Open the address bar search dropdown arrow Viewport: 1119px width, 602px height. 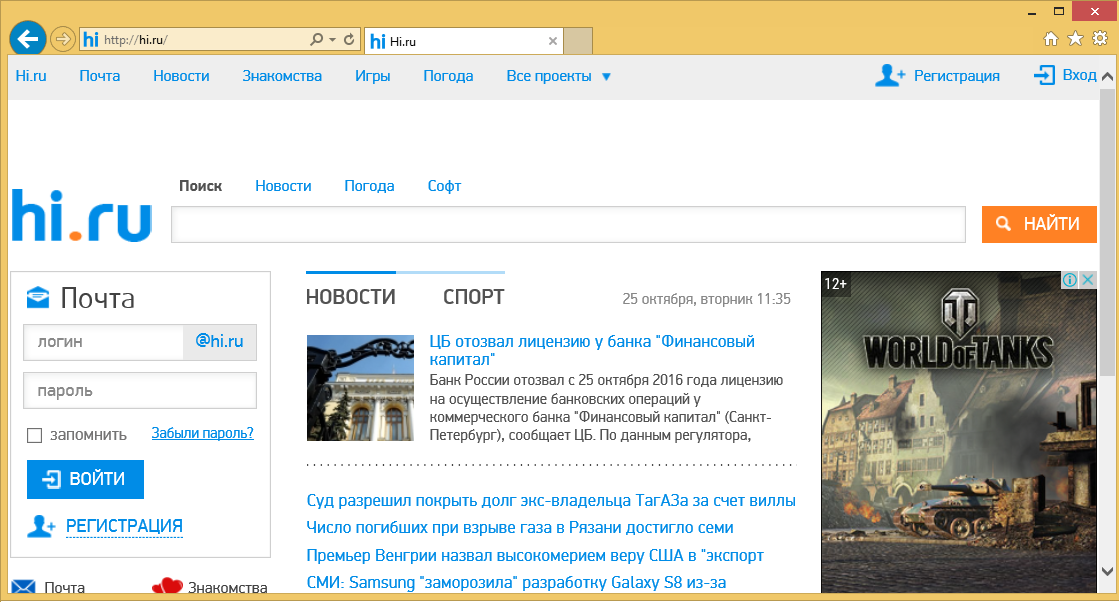tap(332, 40)
